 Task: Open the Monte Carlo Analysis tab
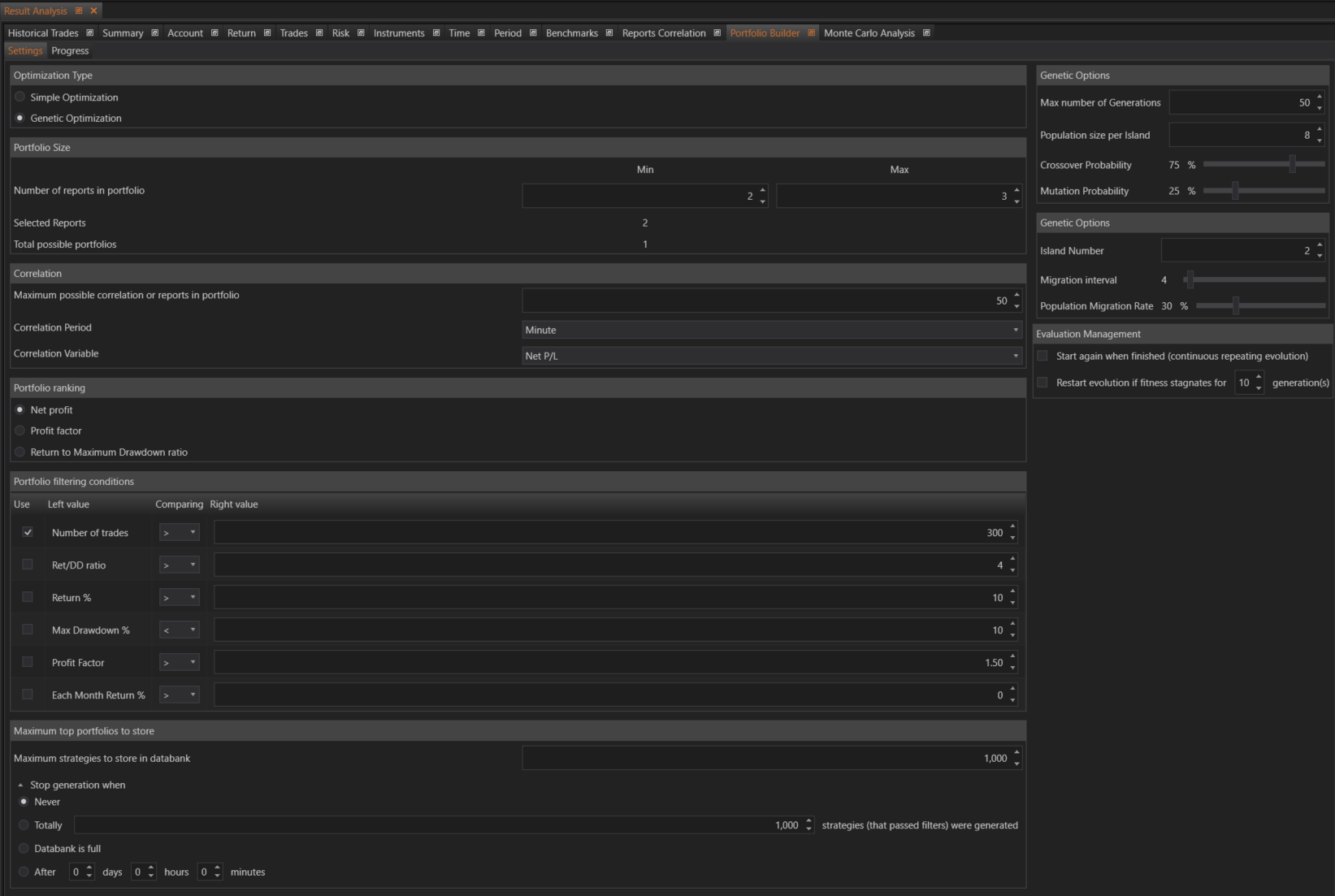869,33
